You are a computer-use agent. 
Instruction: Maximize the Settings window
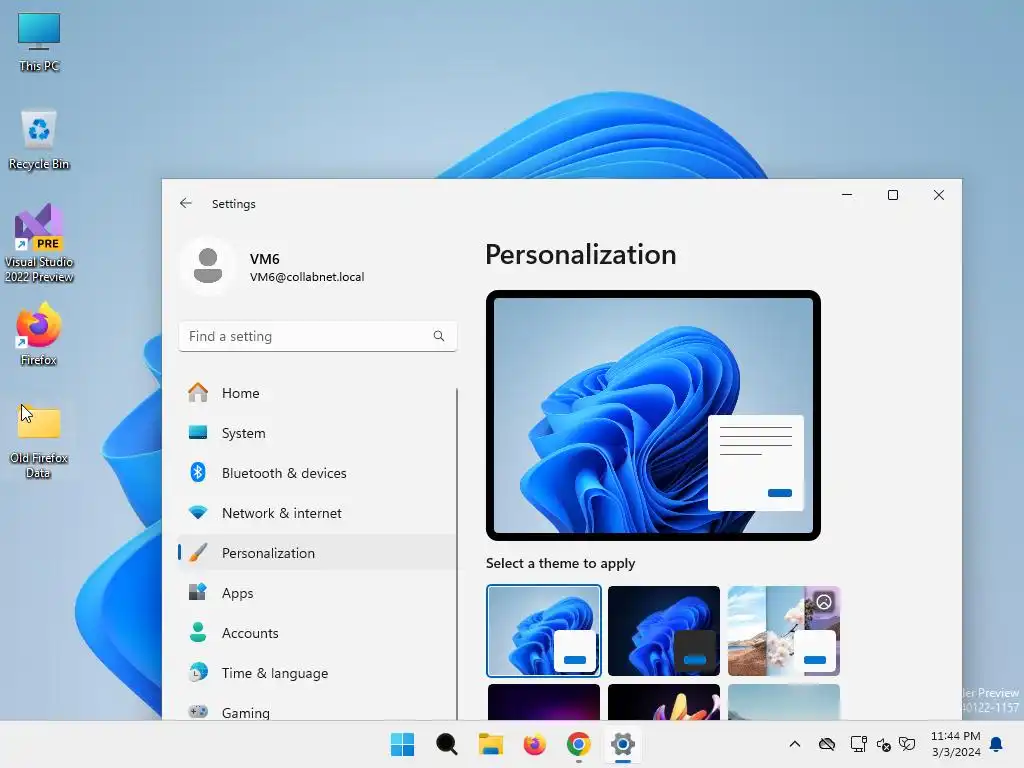click(x=893, y=195)
